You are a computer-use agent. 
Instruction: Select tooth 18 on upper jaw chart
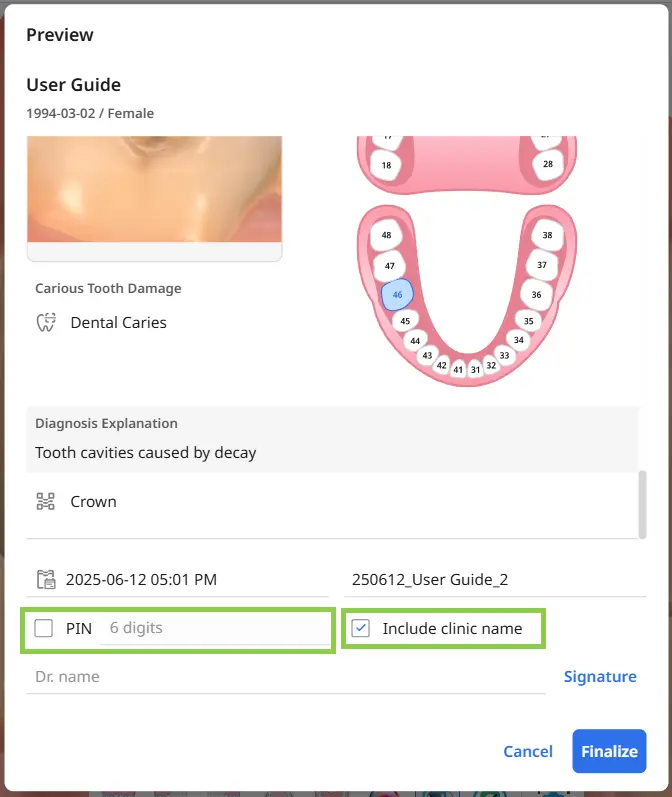[x=386, y=165]
